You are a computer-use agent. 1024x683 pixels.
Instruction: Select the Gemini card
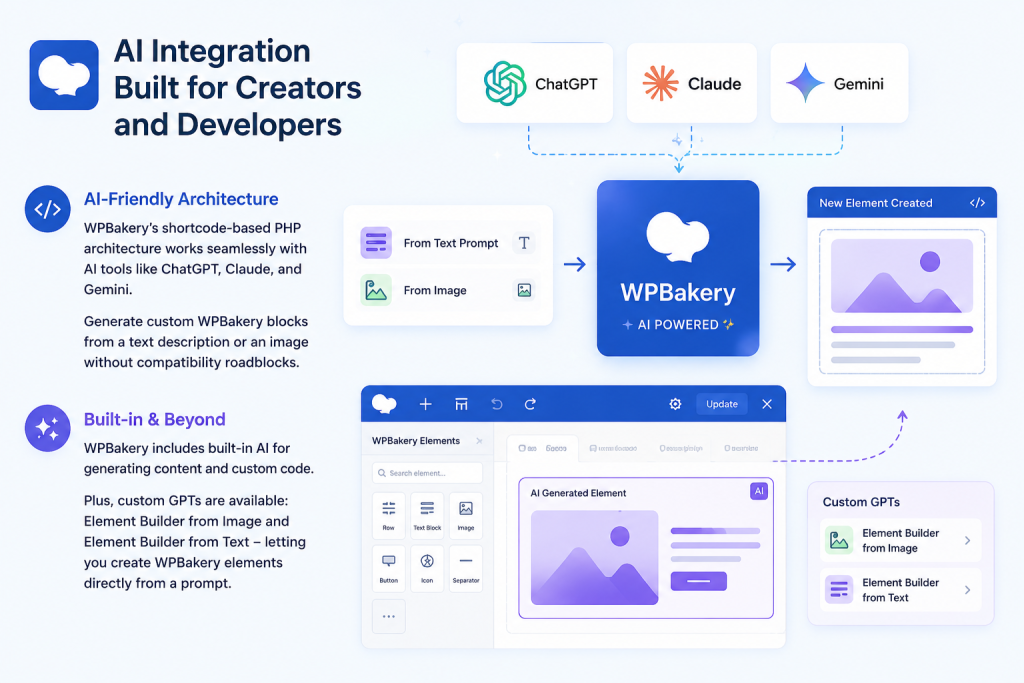pos(839,83)
